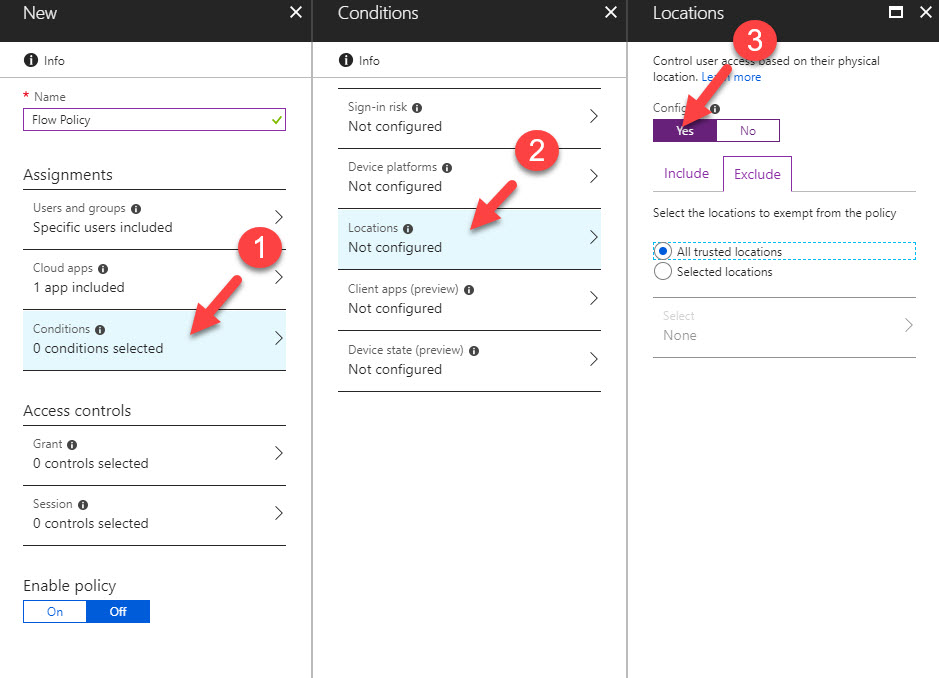Turn Enable policy Off

pyautogui.click(x=118, y=612)
